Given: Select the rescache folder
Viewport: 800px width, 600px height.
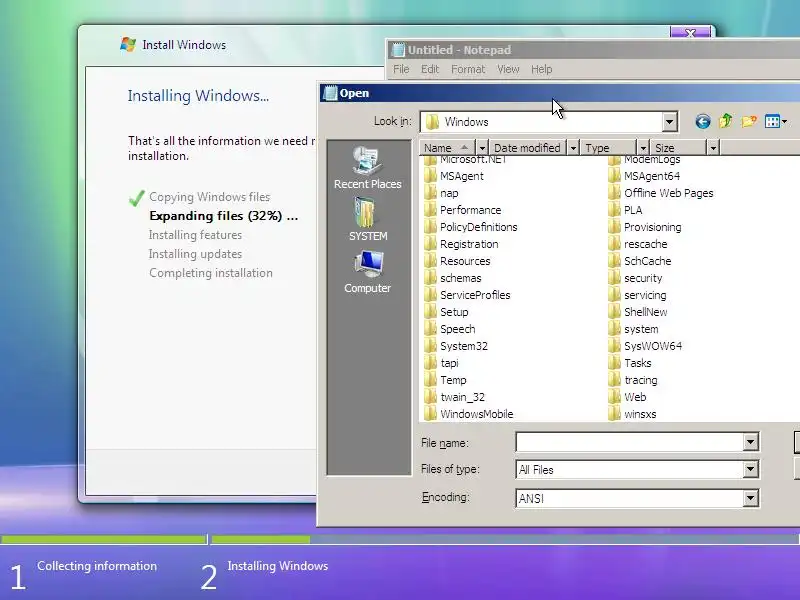Looking at the screenshot, I should 638,244.
